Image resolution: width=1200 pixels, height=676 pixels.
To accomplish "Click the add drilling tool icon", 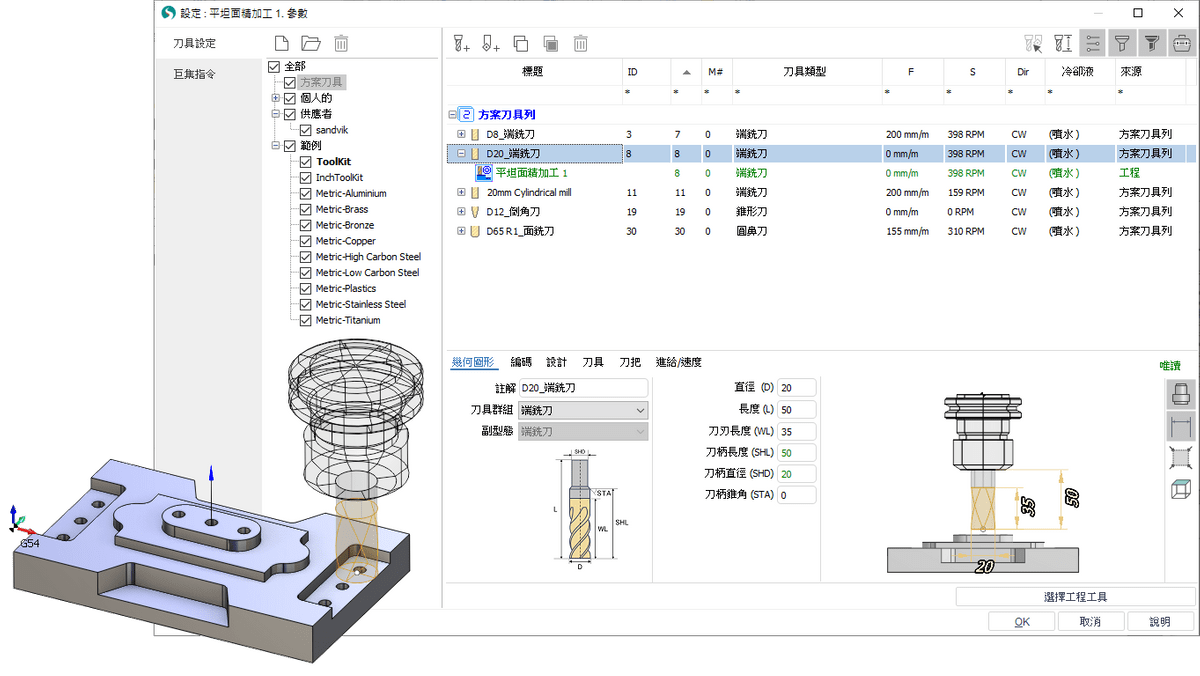I will point(490,44).
